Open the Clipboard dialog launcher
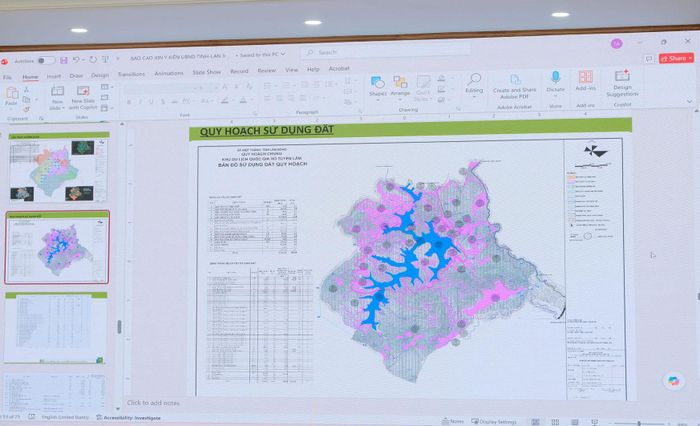Image resolution: width=700 pixels, height=426 pixels. (x=42, y=118)
